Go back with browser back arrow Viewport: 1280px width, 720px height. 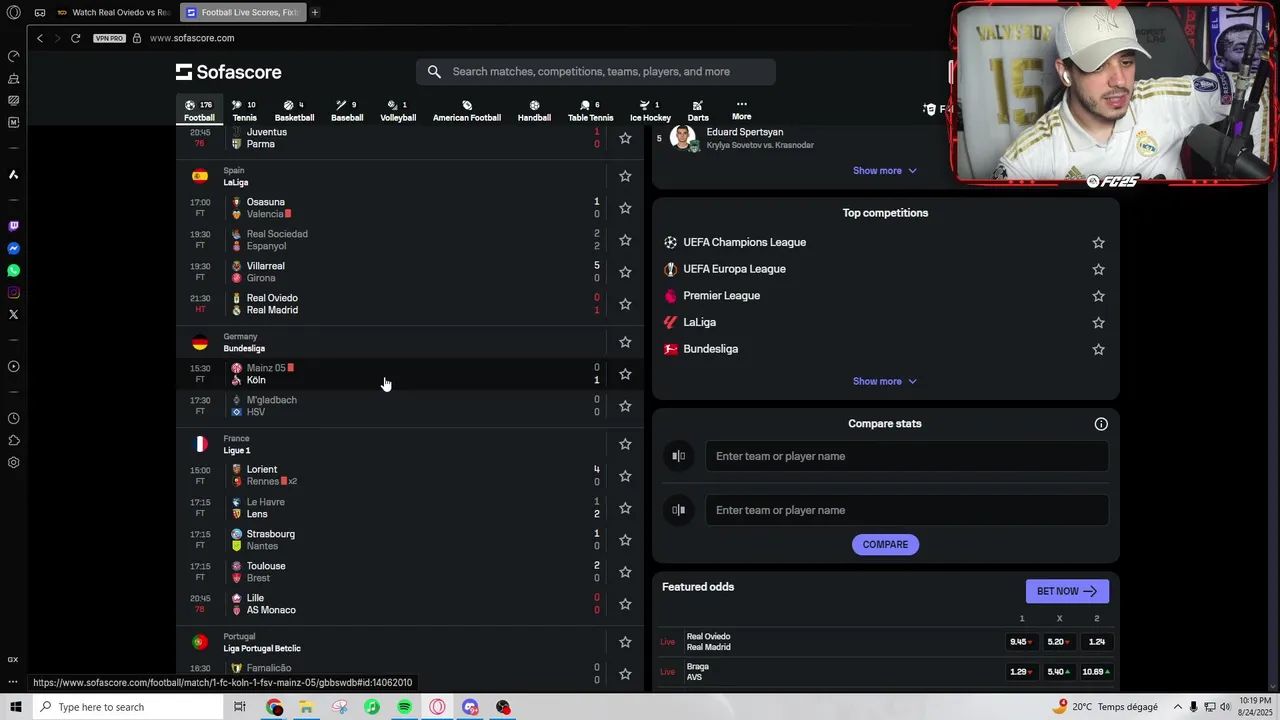tap(40, 38)
